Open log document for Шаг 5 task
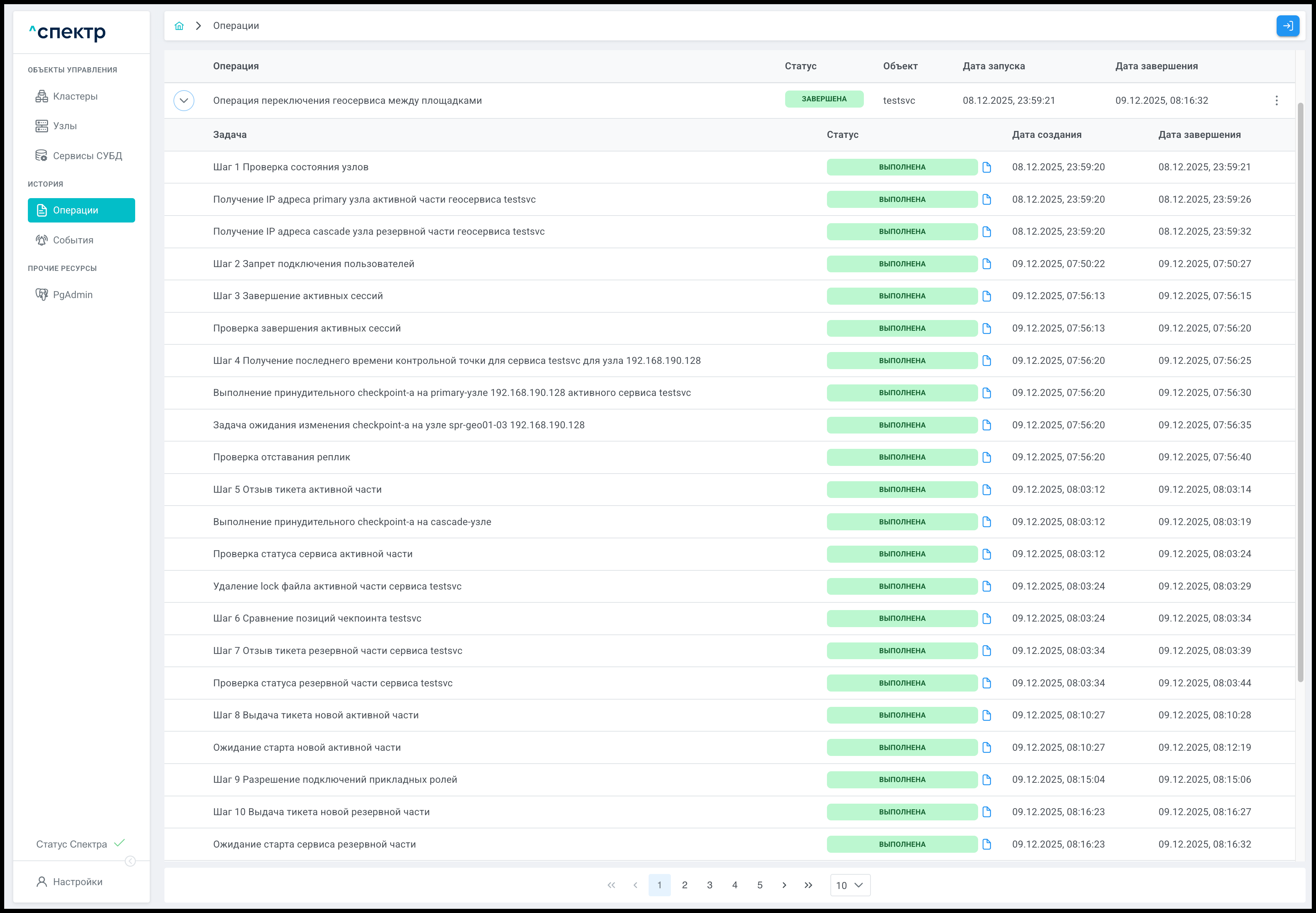The image size is (1316, 913). (x=986, y=490)
